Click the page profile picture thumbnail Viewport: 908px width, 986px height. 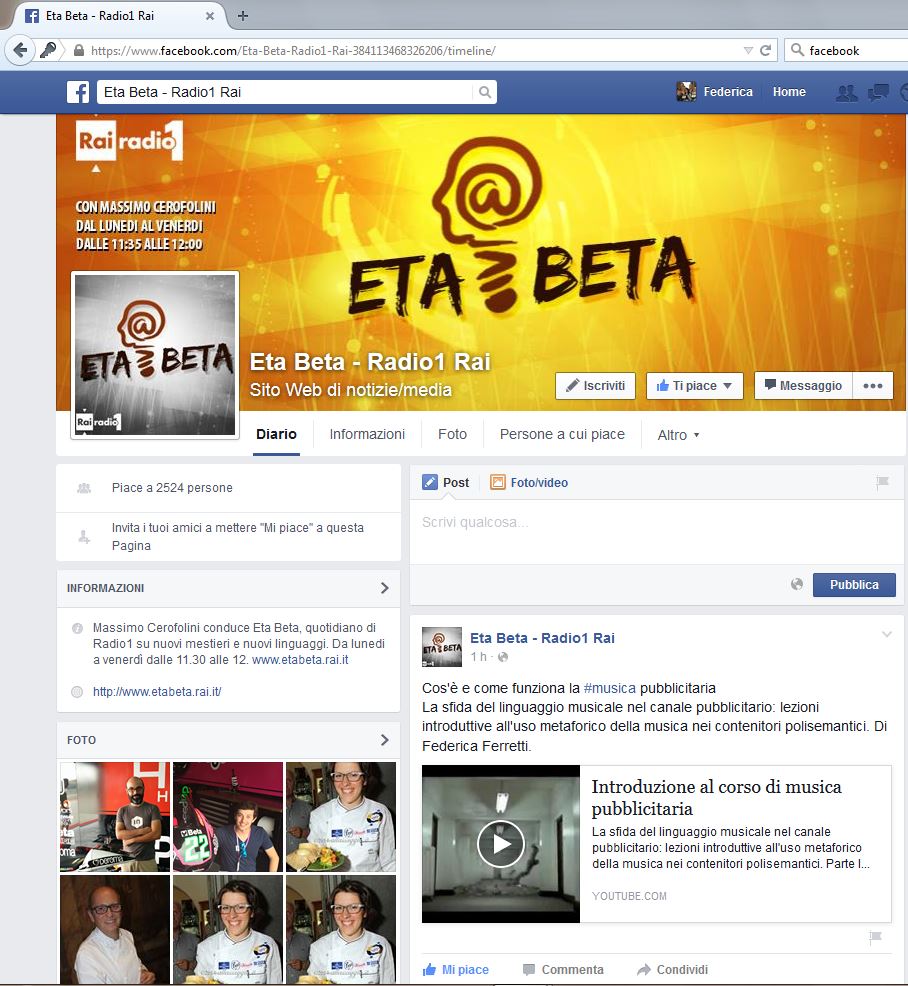[155, 355]
